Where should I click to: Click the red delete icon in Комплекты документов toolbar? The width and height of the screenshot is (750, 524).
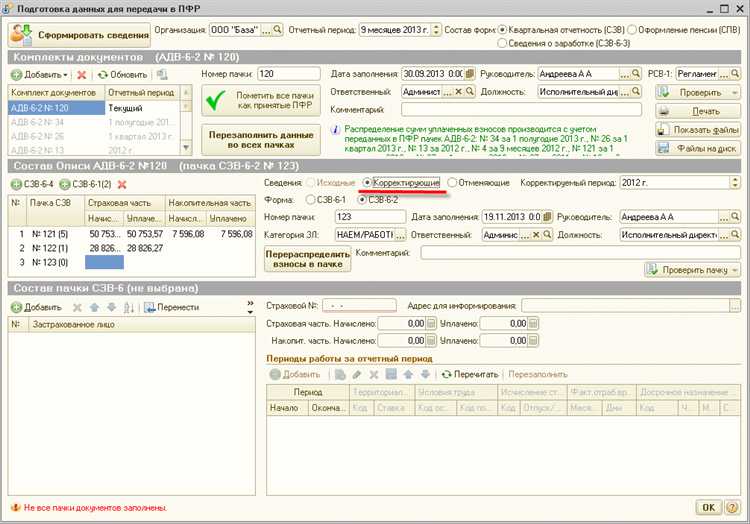tap(82, 75)
